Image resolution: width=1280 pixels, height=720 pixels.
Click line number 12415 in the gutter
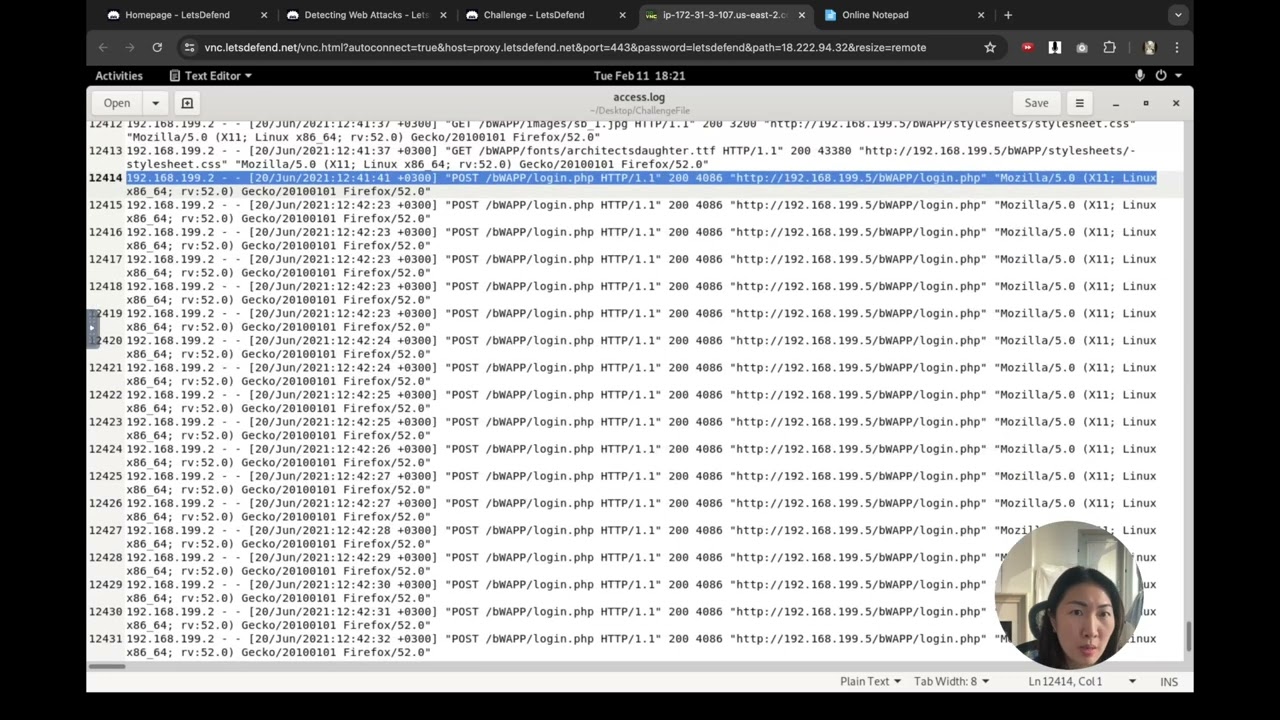[105, 205]
